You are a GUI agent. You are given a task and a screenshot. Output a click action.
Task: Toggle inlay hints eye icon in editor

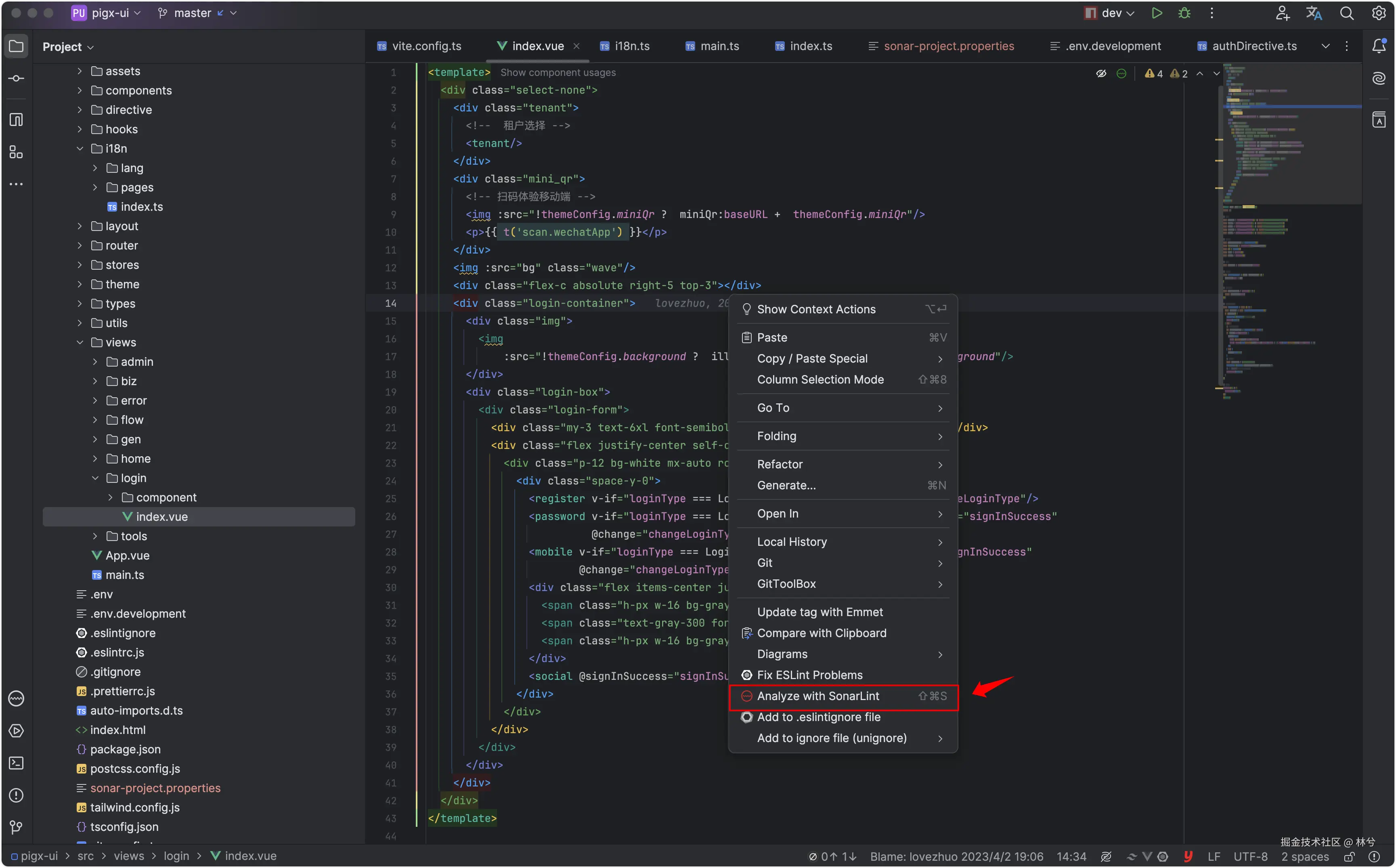tap(1101, 73)
